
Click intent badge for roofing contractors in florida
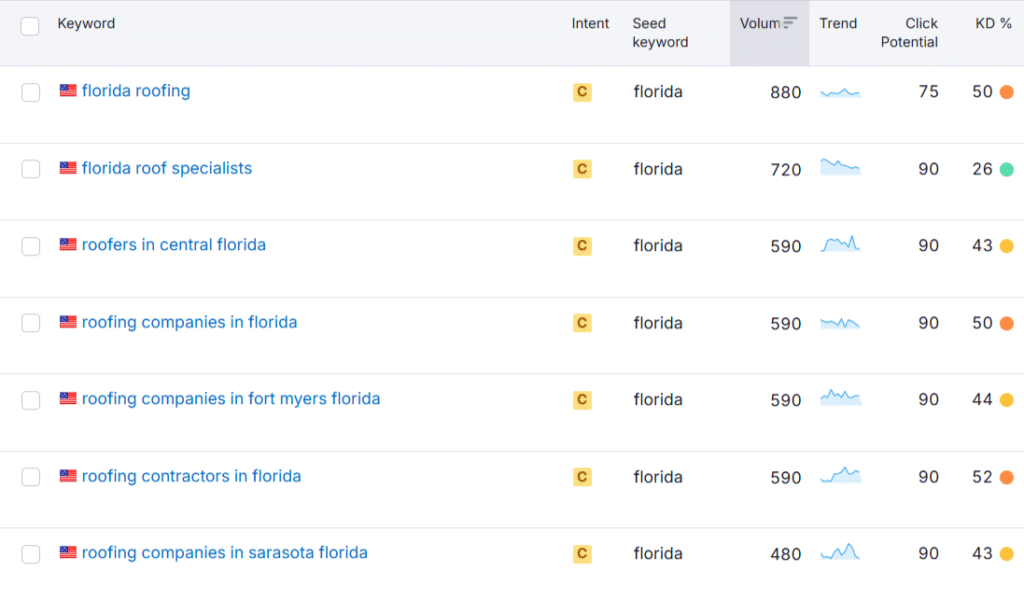pos(582,477)
